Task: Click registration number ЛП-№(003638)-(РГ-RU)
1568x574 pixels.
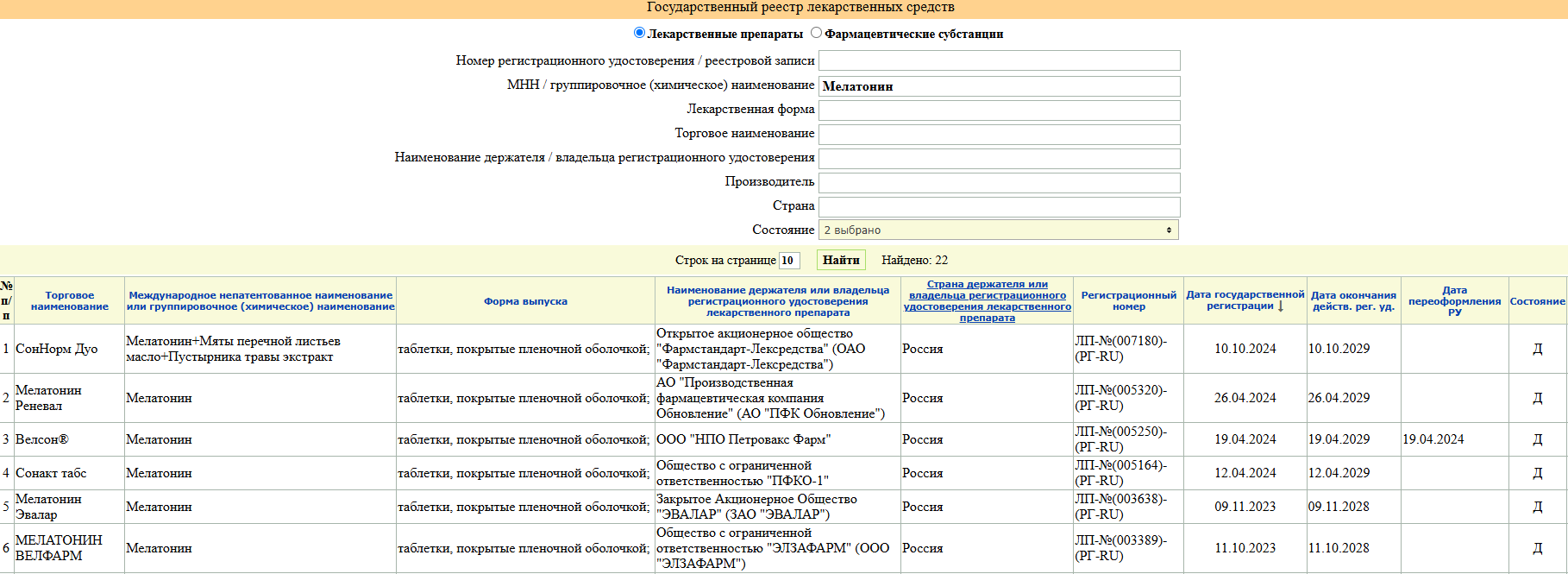Action: coord(1120,507)
